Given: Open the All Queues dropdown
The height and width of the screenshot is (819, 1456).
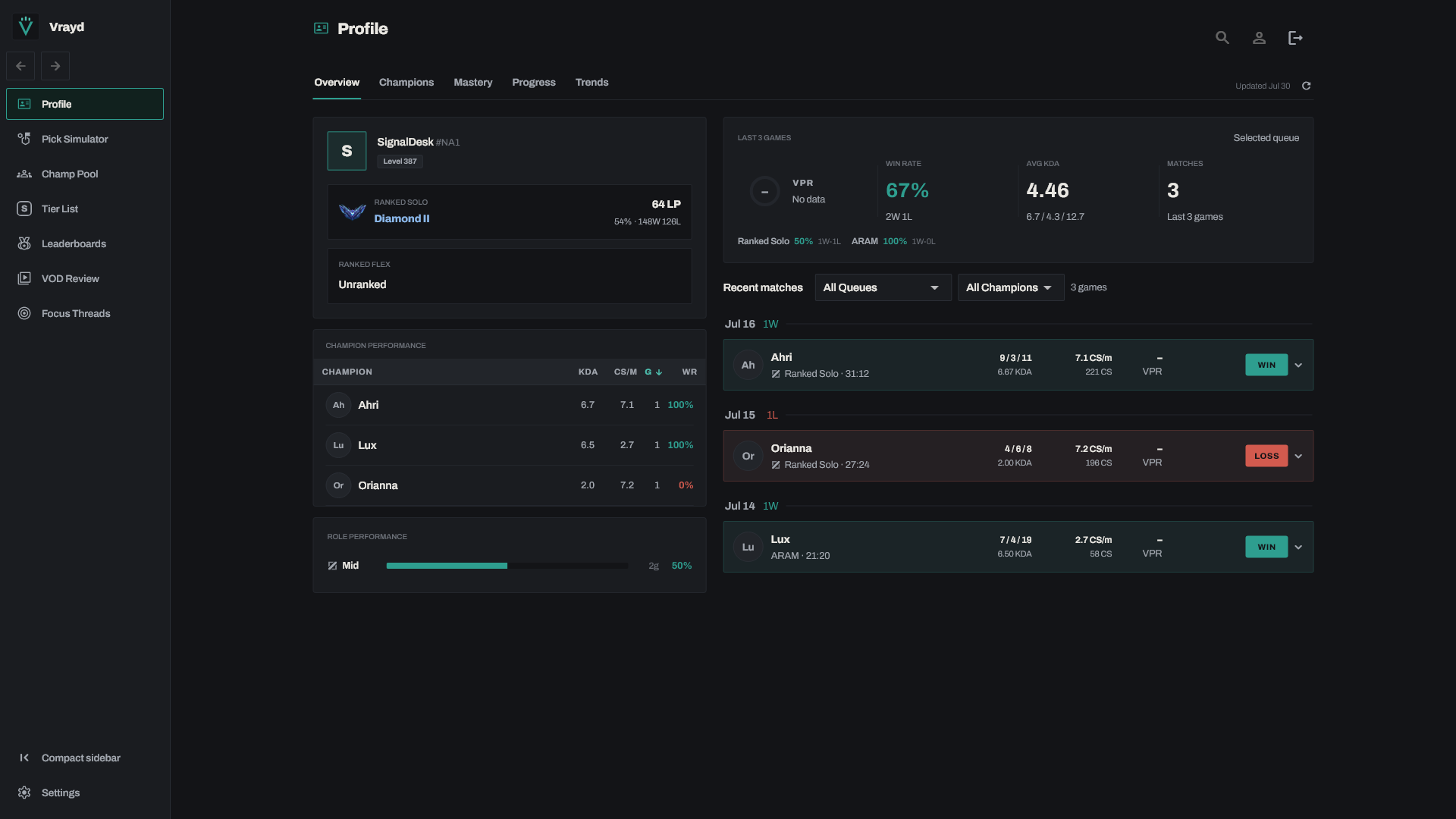Looking at the screenshot, I should (x=883, y=287).
